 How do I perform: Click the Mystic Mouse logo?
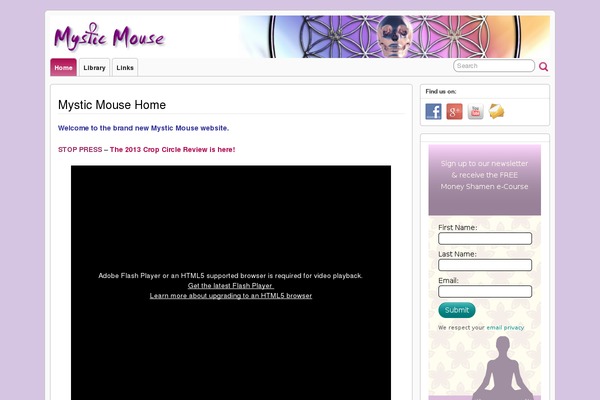point(109,38)
